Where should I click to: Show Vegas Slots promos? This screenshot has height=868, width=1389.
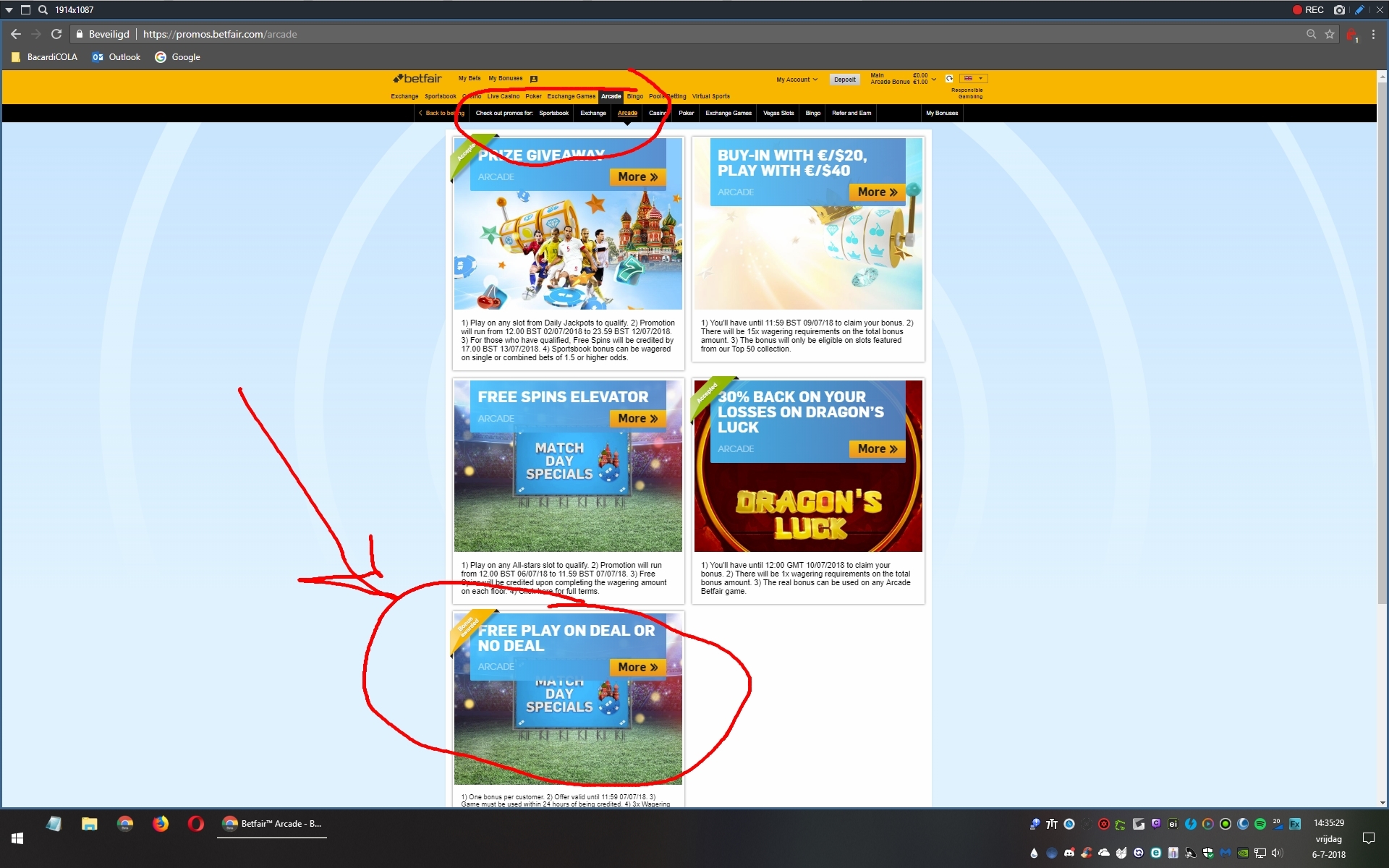[x=778, y=113]
